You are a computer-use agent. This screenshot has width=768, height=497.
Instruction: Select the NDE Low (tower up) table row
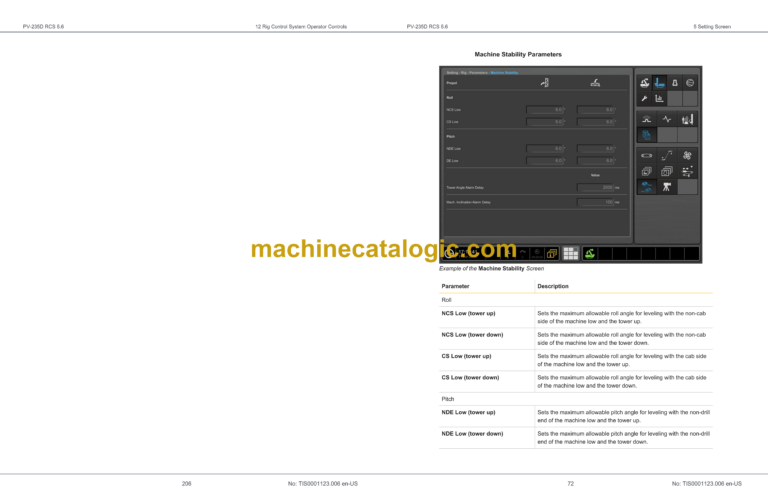576,416
